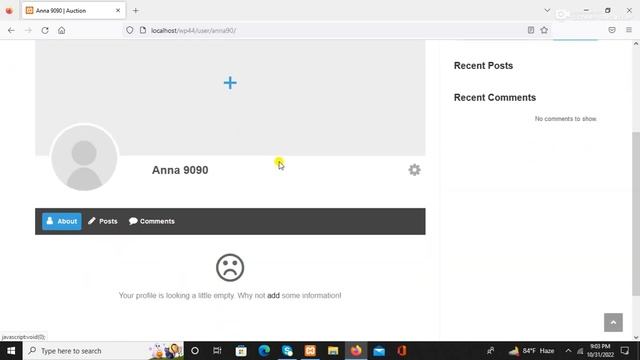Switch to the About tab
The height and width of the screenshot is (360, 640).
(62, 221)
